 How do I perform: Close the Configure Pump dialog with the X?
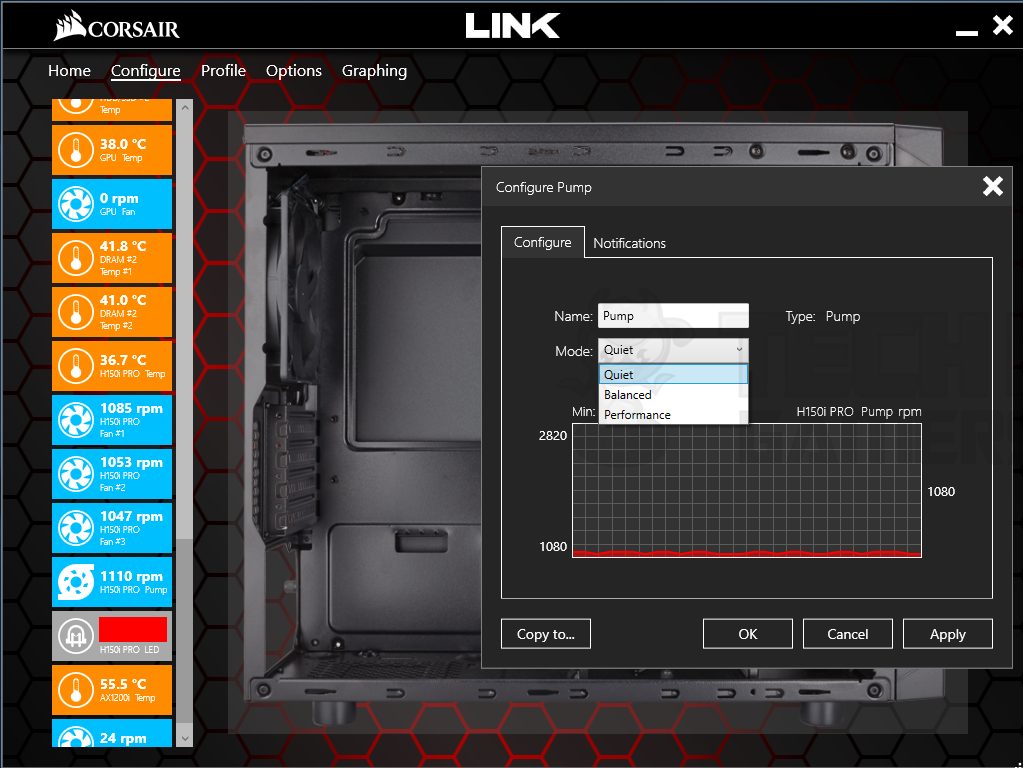click(x=992, y=187)
